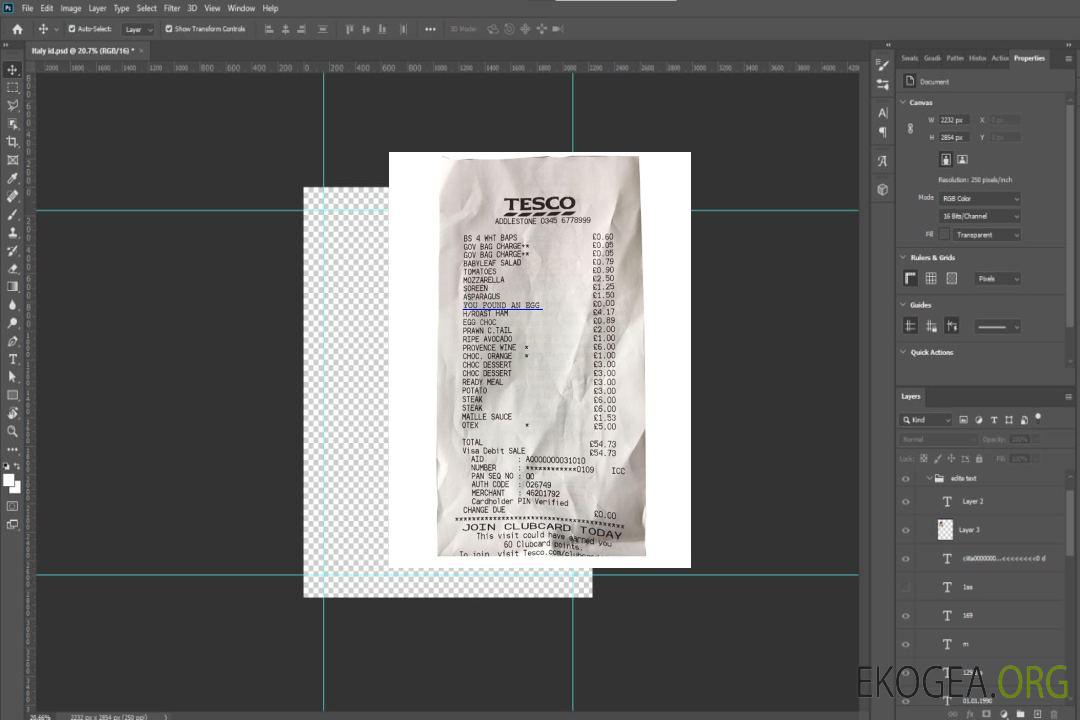Viewport: 1080px width, 720px height.
Task: Select the Brush tool
Action: [12, 214]
